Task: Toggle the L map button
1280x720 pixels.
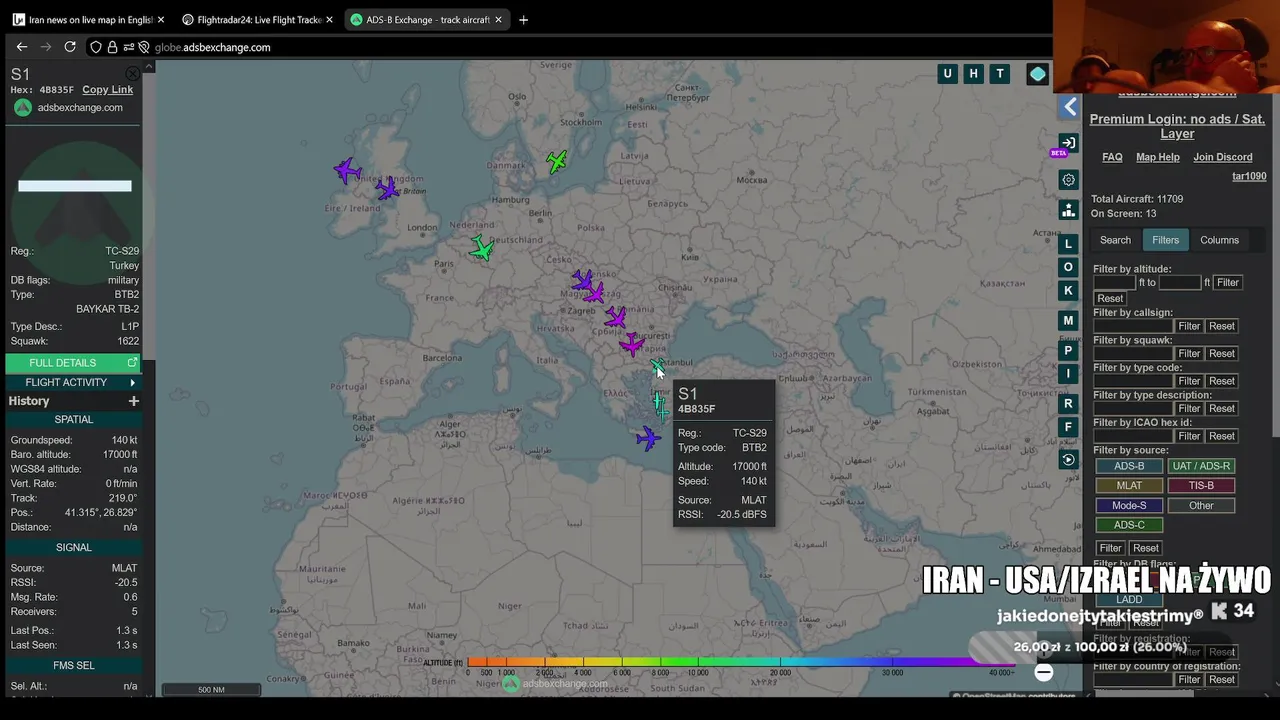Action: (1068, 244)
